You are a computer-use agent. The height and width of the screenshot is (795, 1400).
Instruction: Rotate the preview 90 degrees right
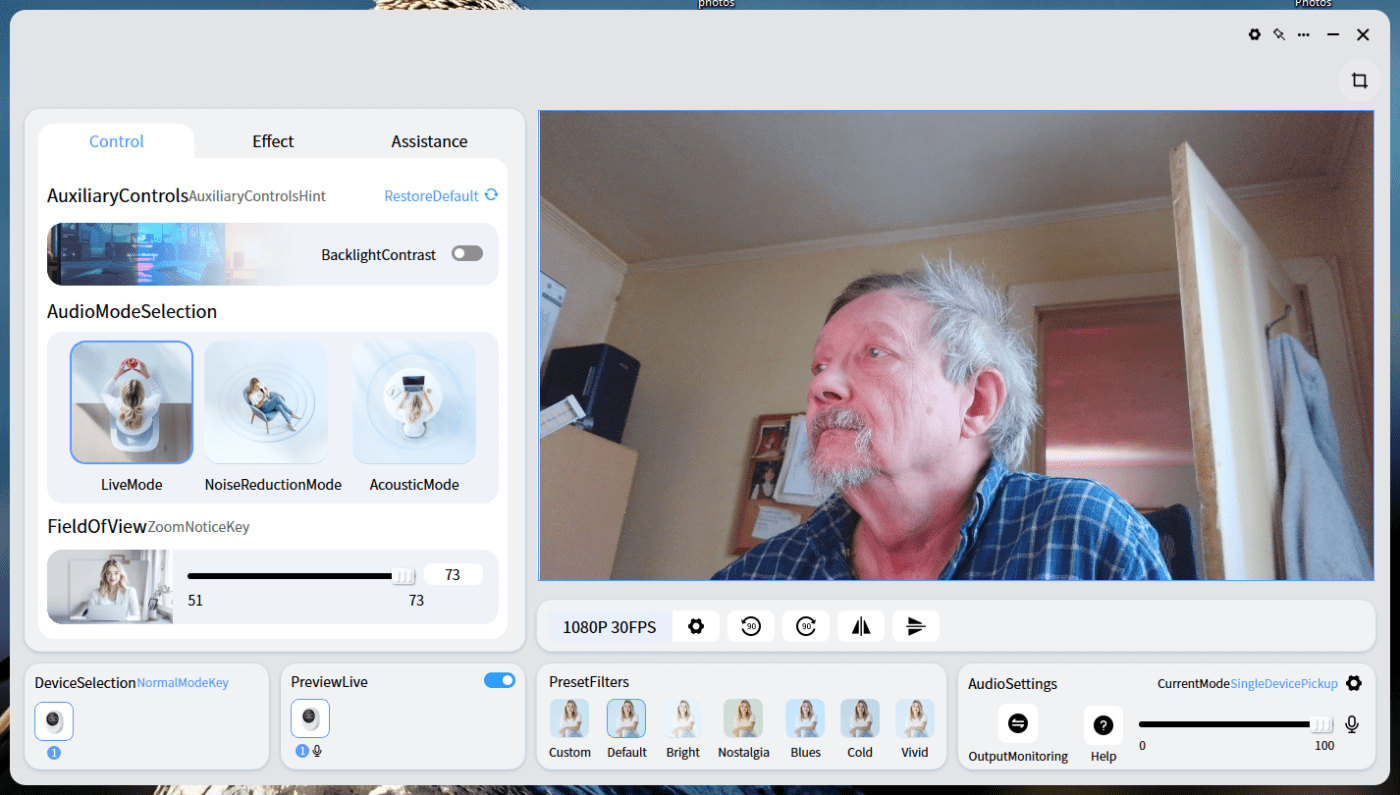point(806,626)
